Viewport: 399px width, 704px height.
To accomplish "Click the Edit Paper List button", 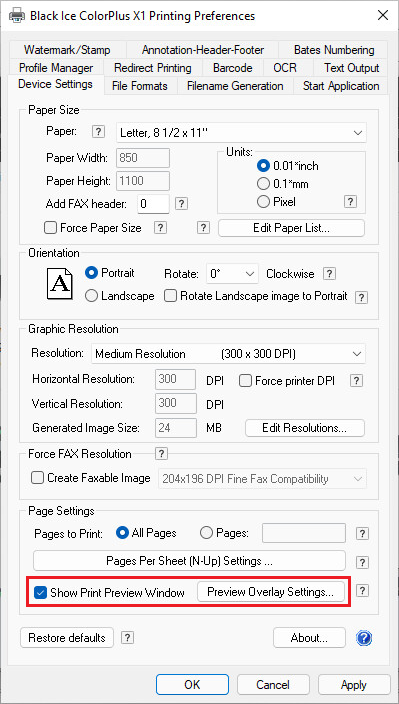I will click(291, 228).
